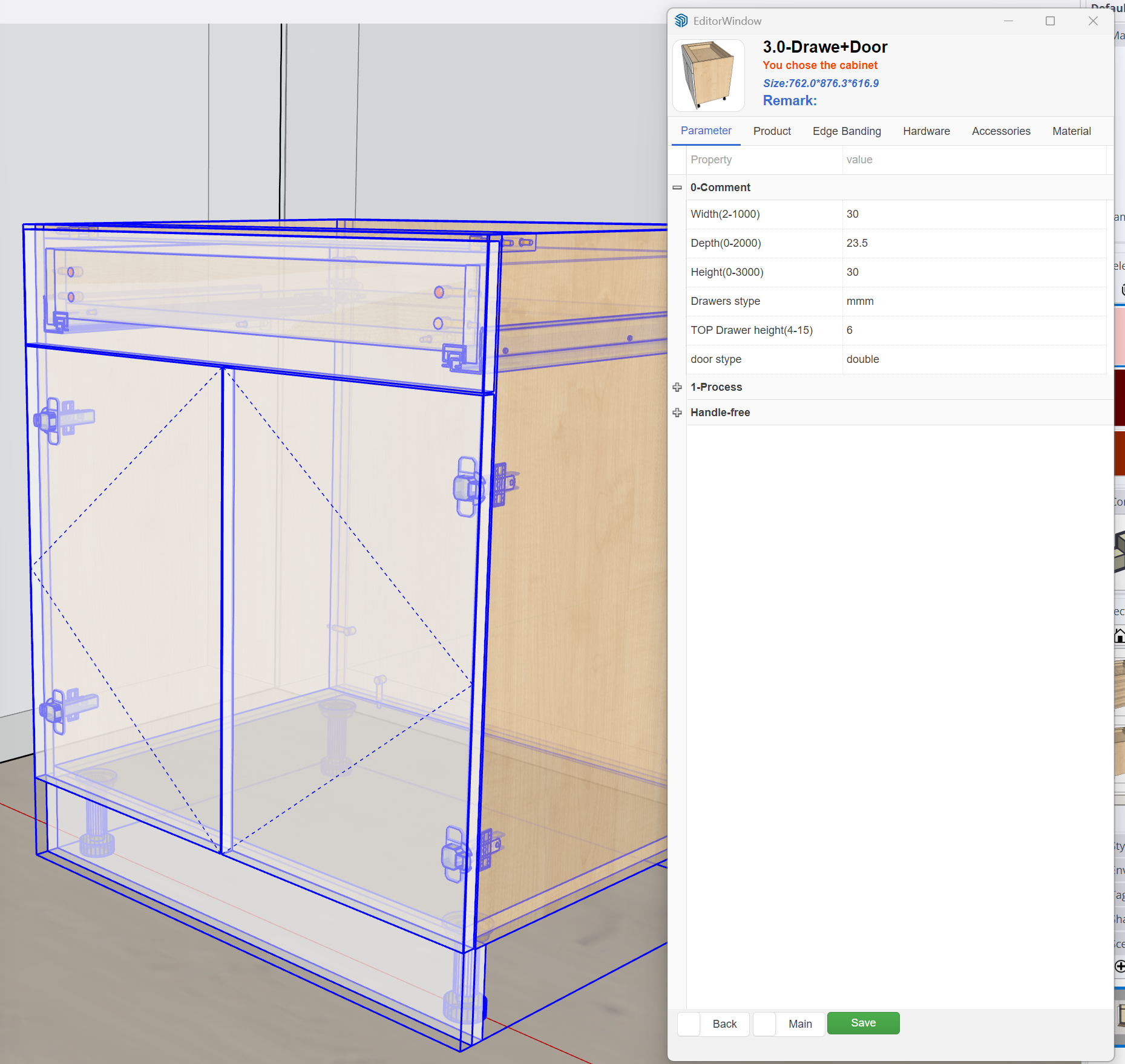Expand the 1-Process section

tap(676, 387)
